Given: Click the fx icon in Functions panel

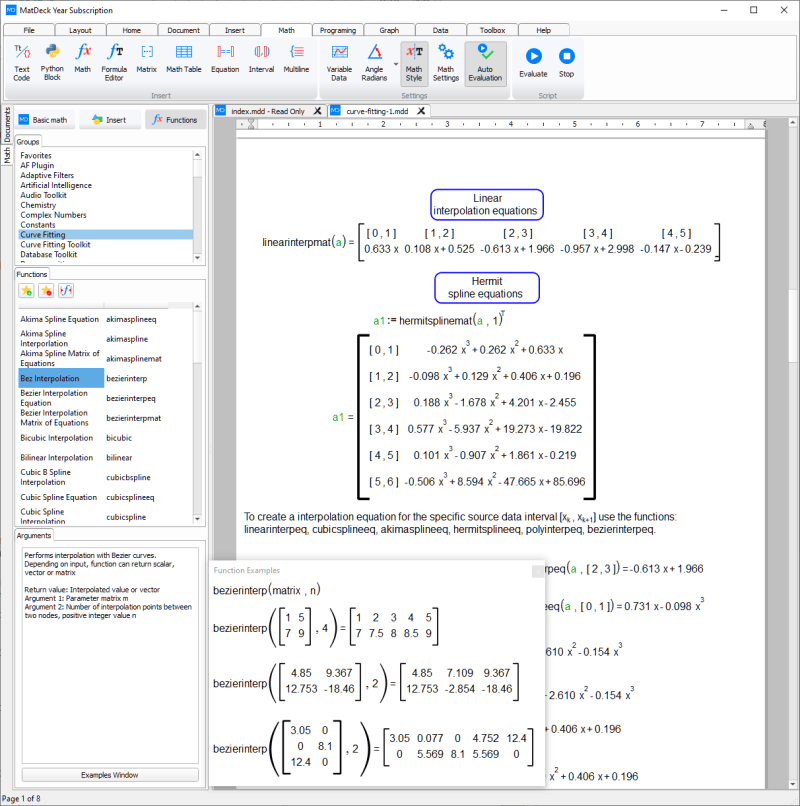Looking at the screenshot, I should [66, 291].
